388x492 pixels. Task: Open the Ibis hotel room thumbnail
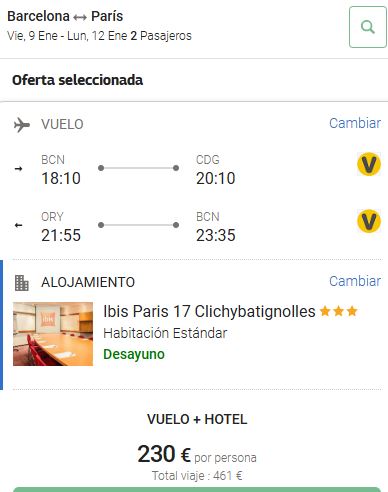click(x=53, y=334)
